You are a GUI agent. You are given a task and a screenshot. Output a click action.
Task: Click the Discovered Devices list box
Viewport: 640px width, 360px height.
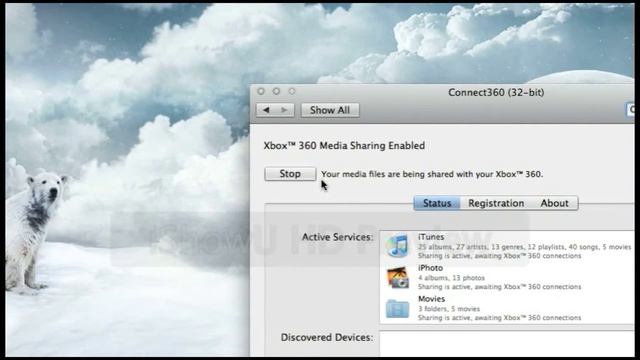(x=507, y=343)
